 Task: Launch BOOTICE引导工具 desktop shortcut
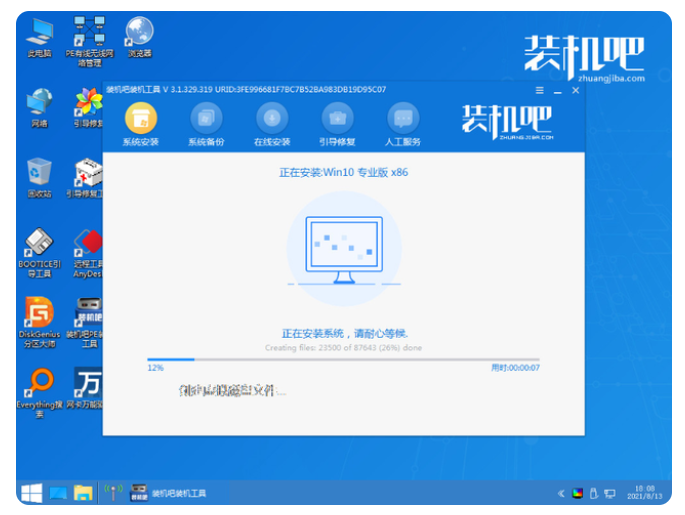[x=40, y=245]
